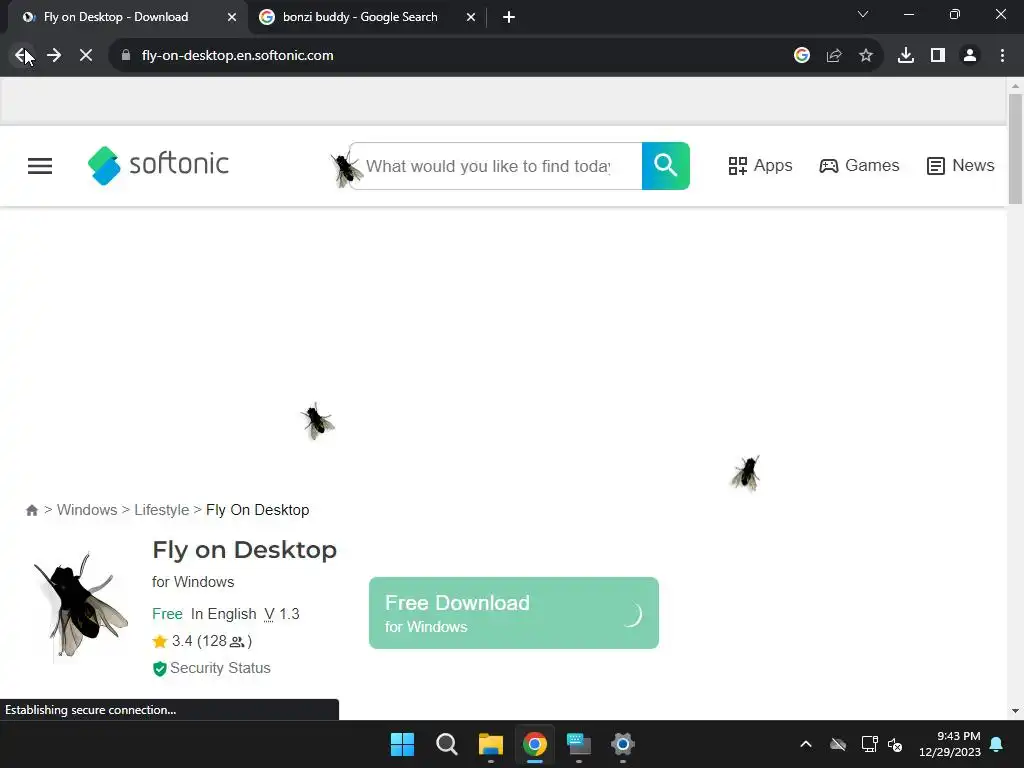Click the Softonic search magnifier button
The image size is (1024, 768).
coord(665,166)
